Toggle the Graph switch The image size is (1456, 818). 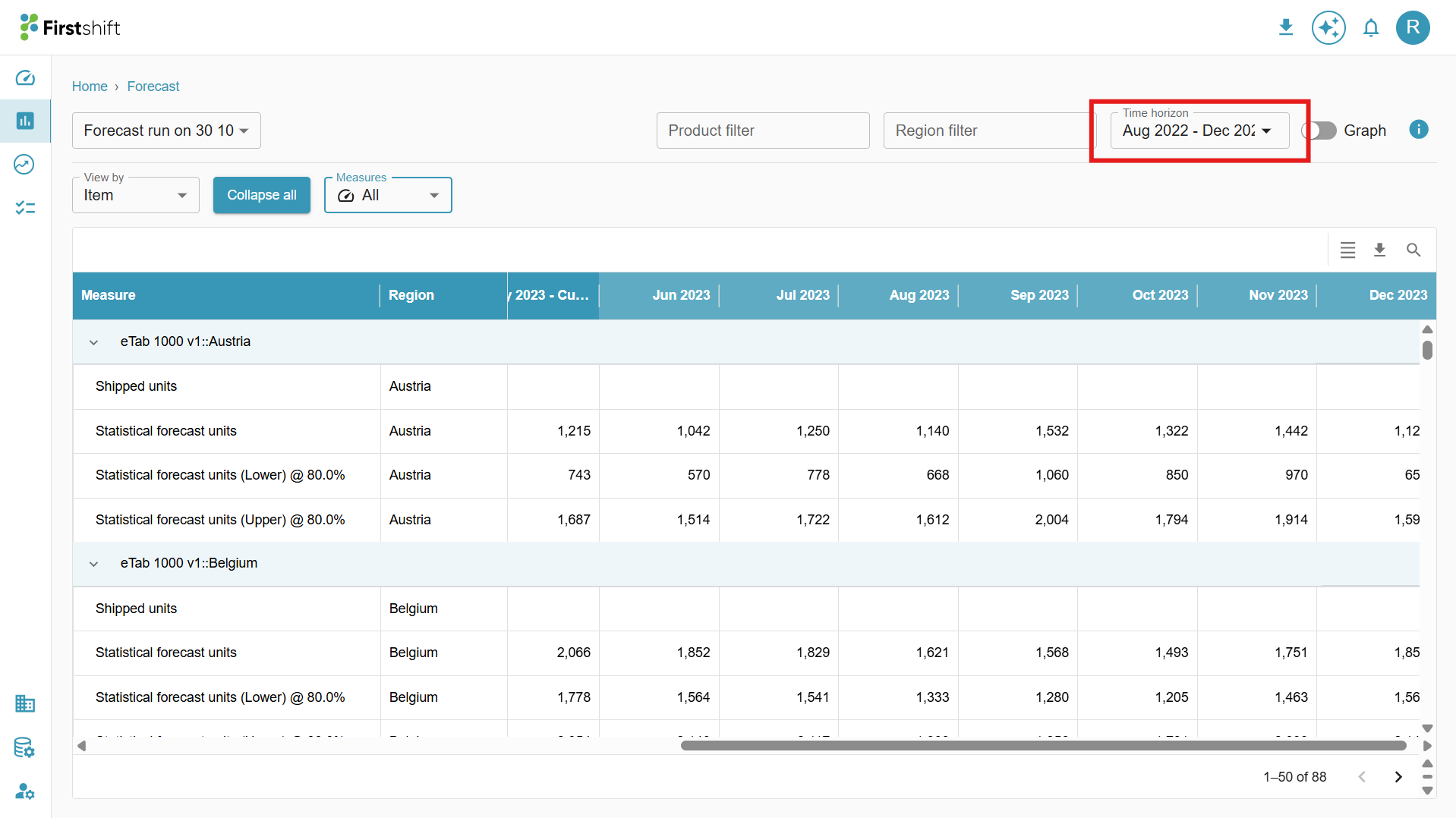(x=1319, y=131)
